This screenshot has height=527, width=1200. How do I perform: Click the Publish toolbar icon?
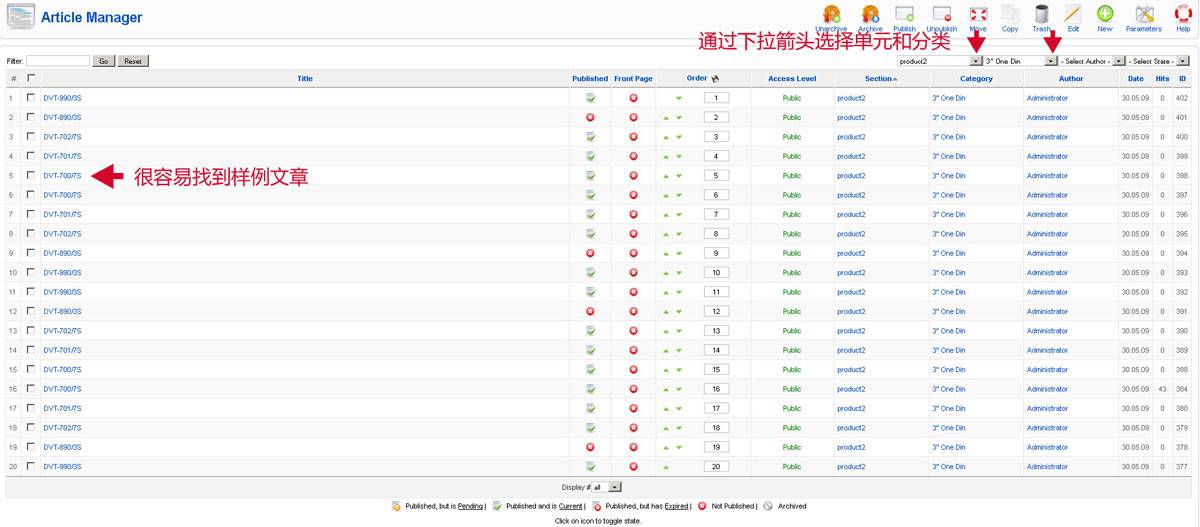click(x=904, y=15)
